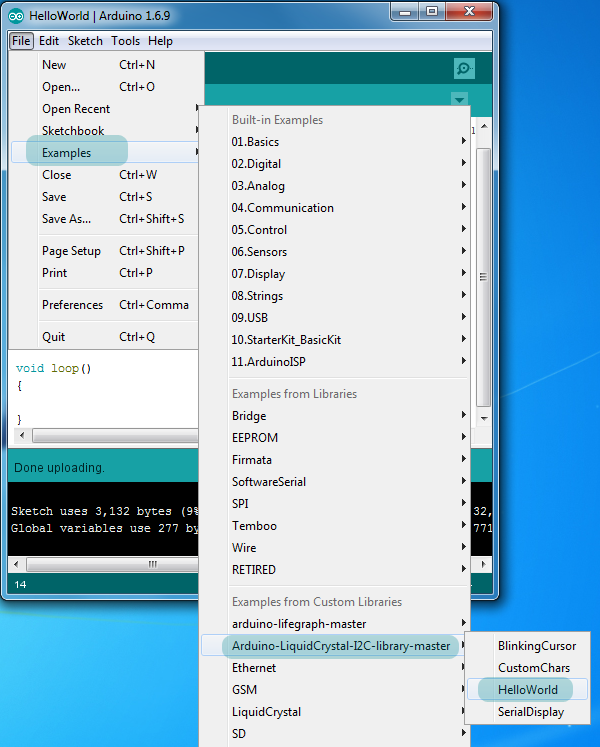
Task: Select the Examples menu entry
Action: pyautogui.click(x=105, y=152)
